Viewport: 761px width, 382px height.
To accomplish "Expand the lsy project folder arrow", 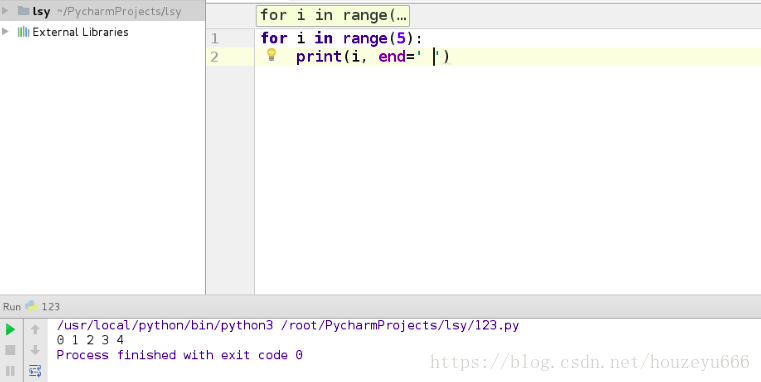I will pyautogui.click(x=5, y=11).
